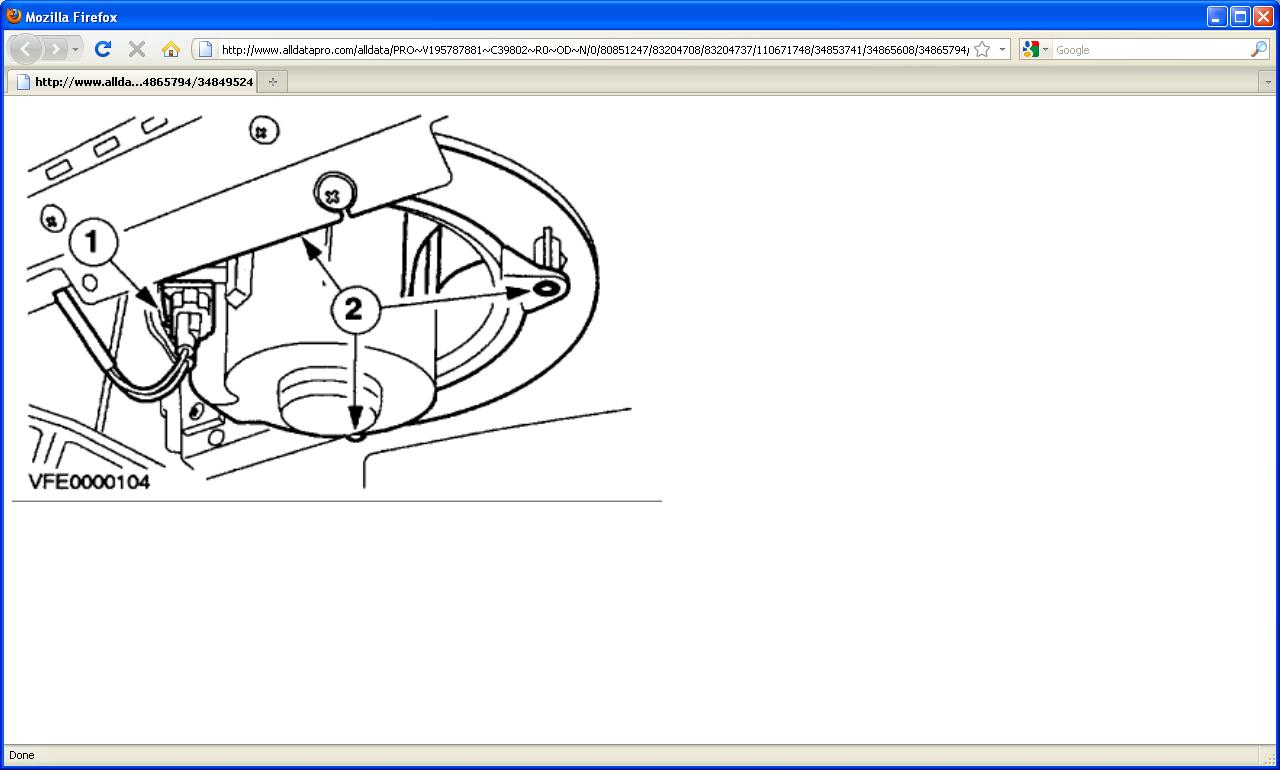Open a new tab
Screen dimensions: 1280x770
[x=273, y=82]
